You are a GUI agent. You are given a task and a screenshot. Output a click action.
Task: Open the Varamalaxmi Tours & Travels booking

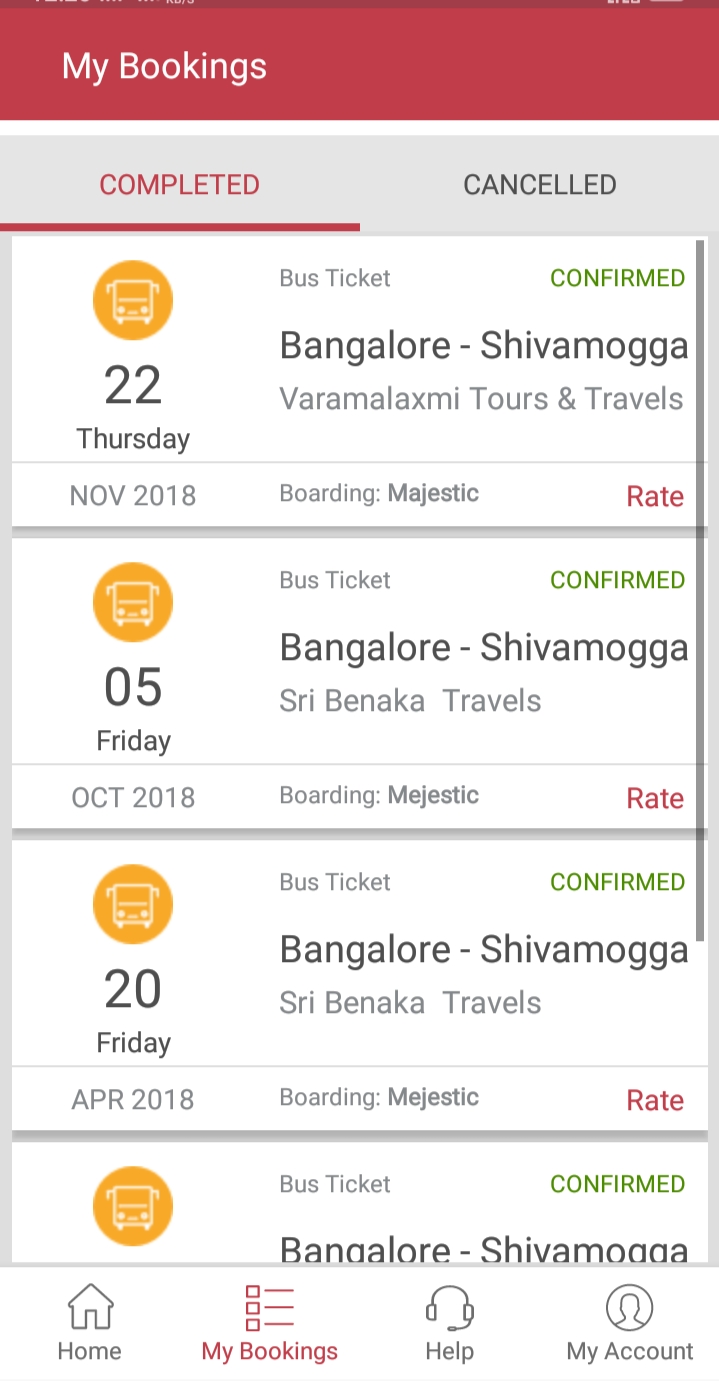pos(481,399)
